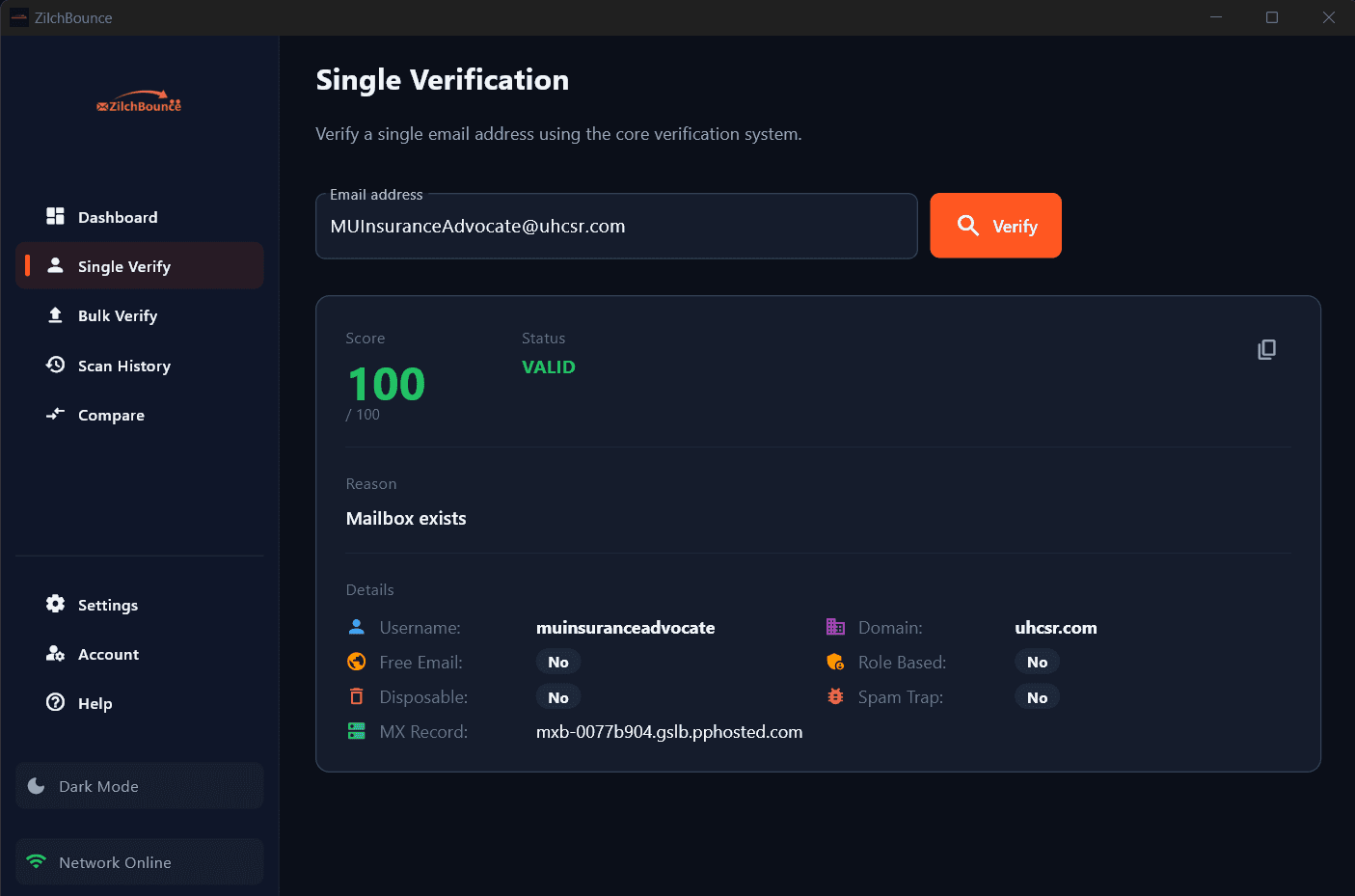Click the ZilchBounce logo in sidebar
Screen dimensions: 1355x896
click(139, 102)
